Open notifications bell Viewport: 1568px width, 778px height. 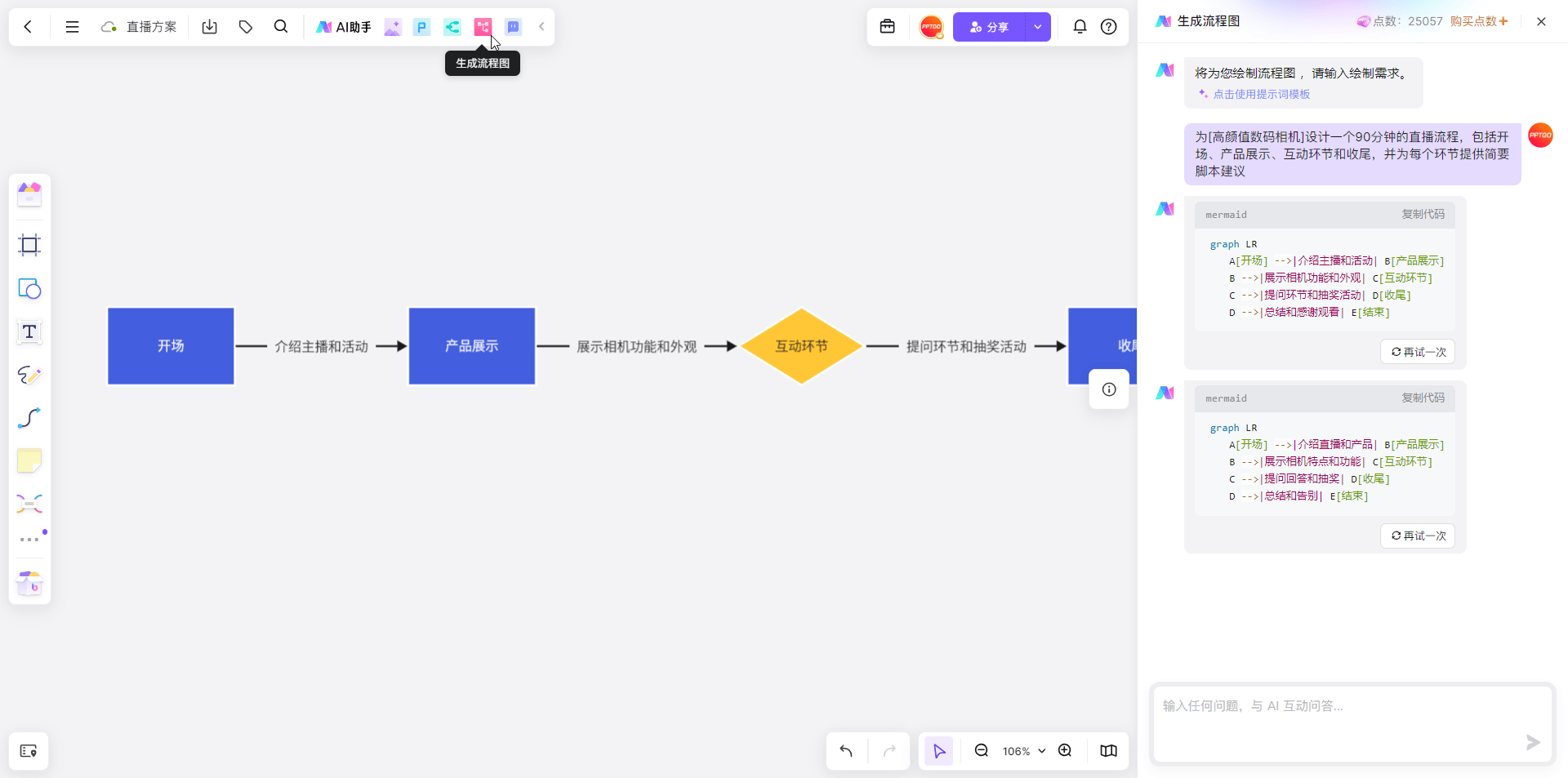(x=1080, y=27)
